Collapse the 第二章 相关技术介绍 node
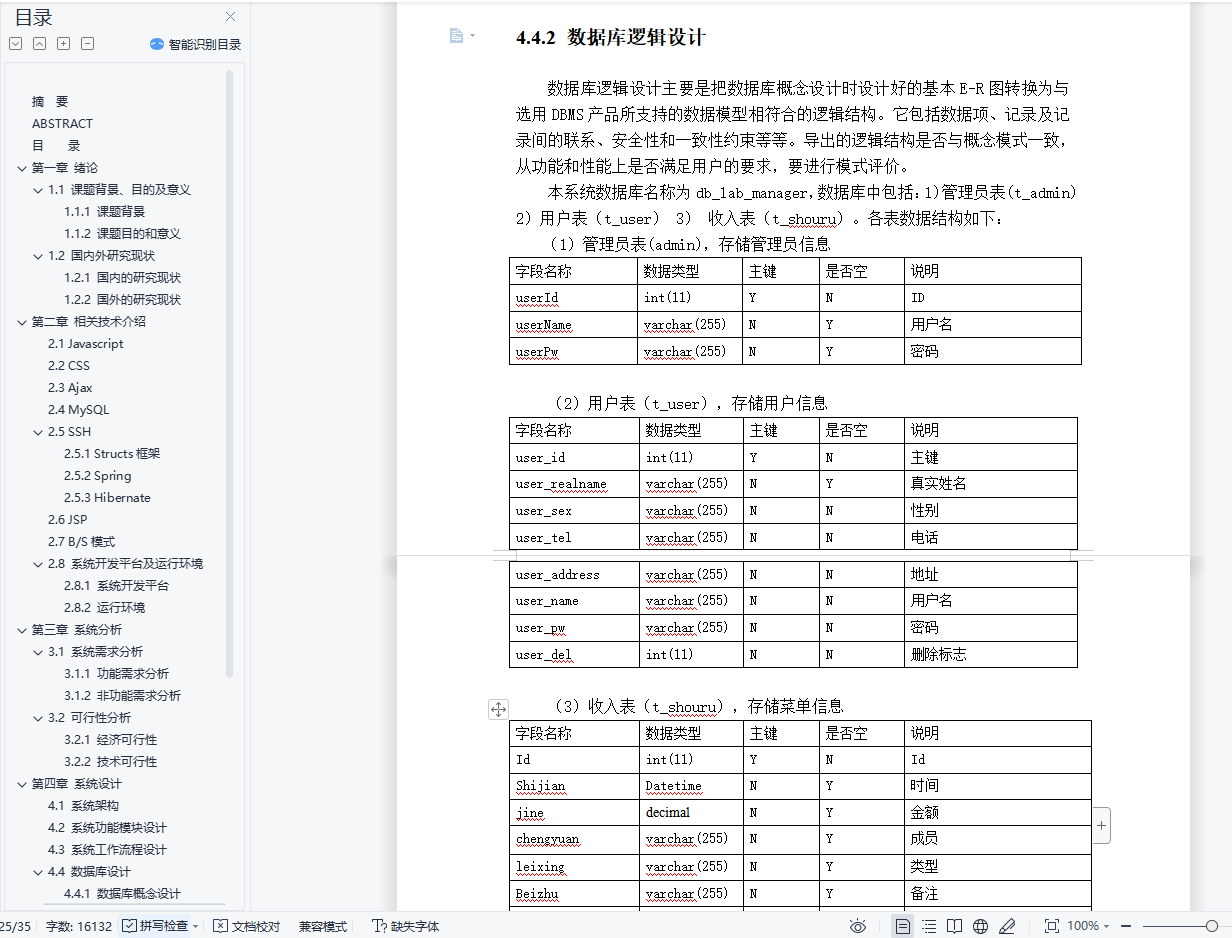This screenshot has height=938, width=1232. (x=22, y=322)
